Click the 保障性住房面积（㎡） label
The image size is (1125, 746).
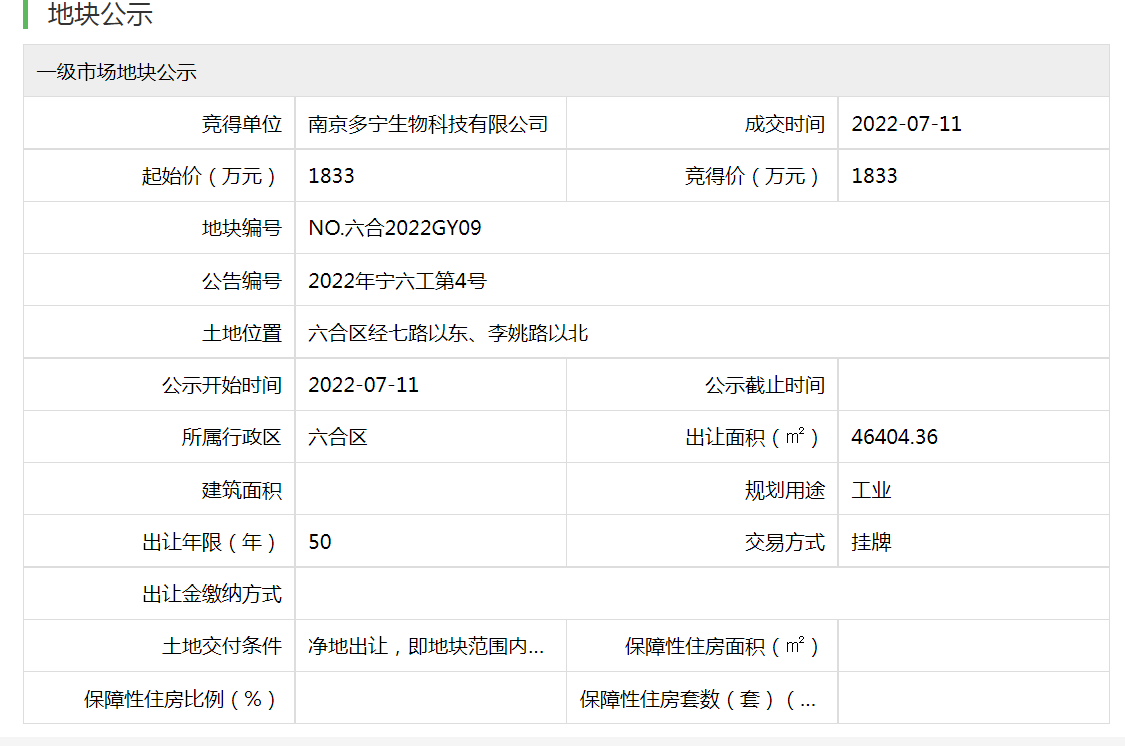point(721,646)
